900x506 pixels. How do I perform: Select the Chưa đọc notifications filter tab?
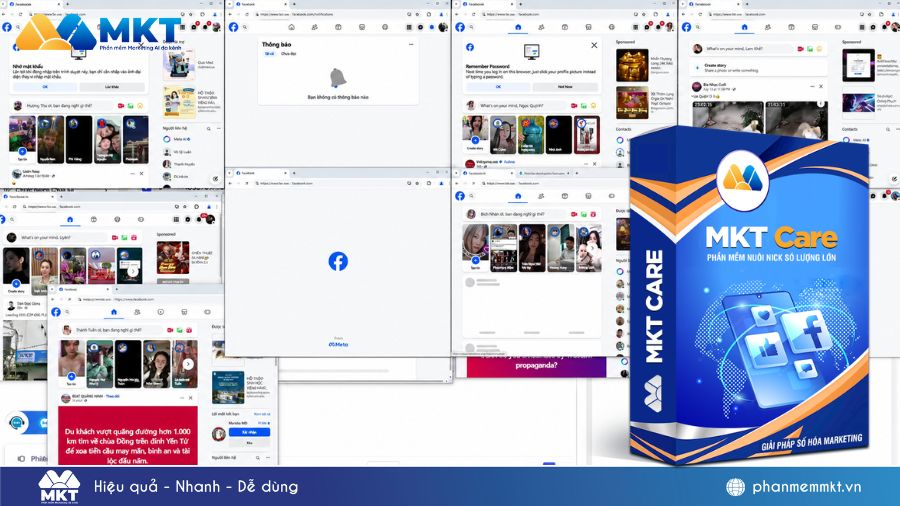[x=288, y=54]
